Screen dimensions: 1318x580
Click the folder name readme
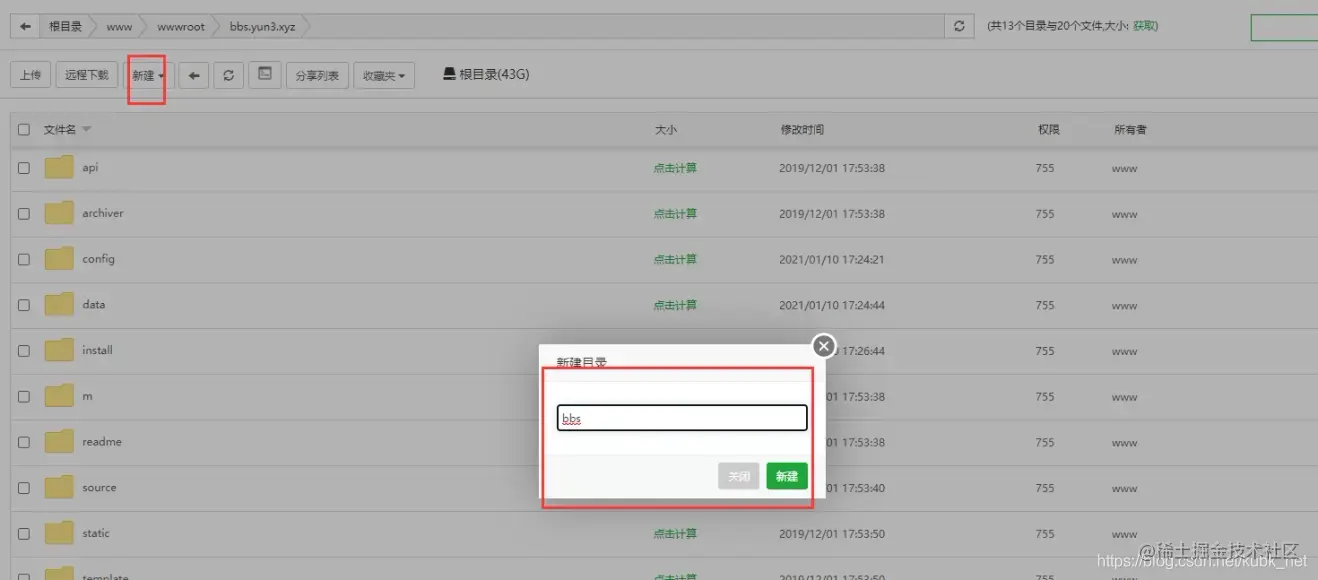(102, 441)
